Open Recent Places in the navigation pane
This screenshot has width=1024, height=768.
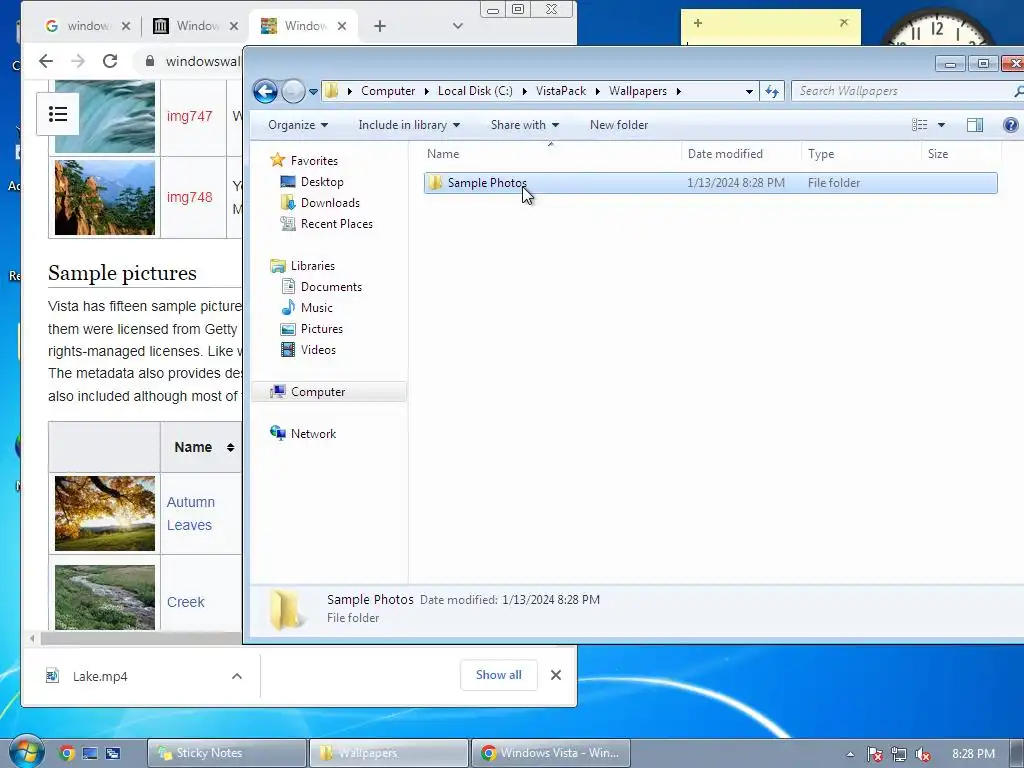click(x=336, y=223)
